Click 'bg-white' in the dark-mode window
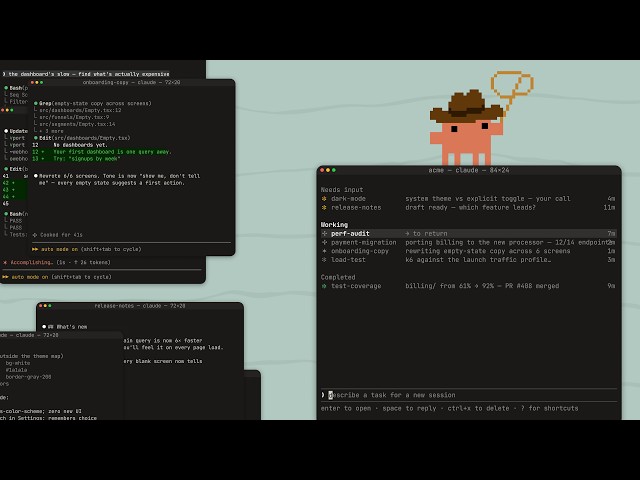This screenshot has height=480, width=640. [x=18, y=363]
